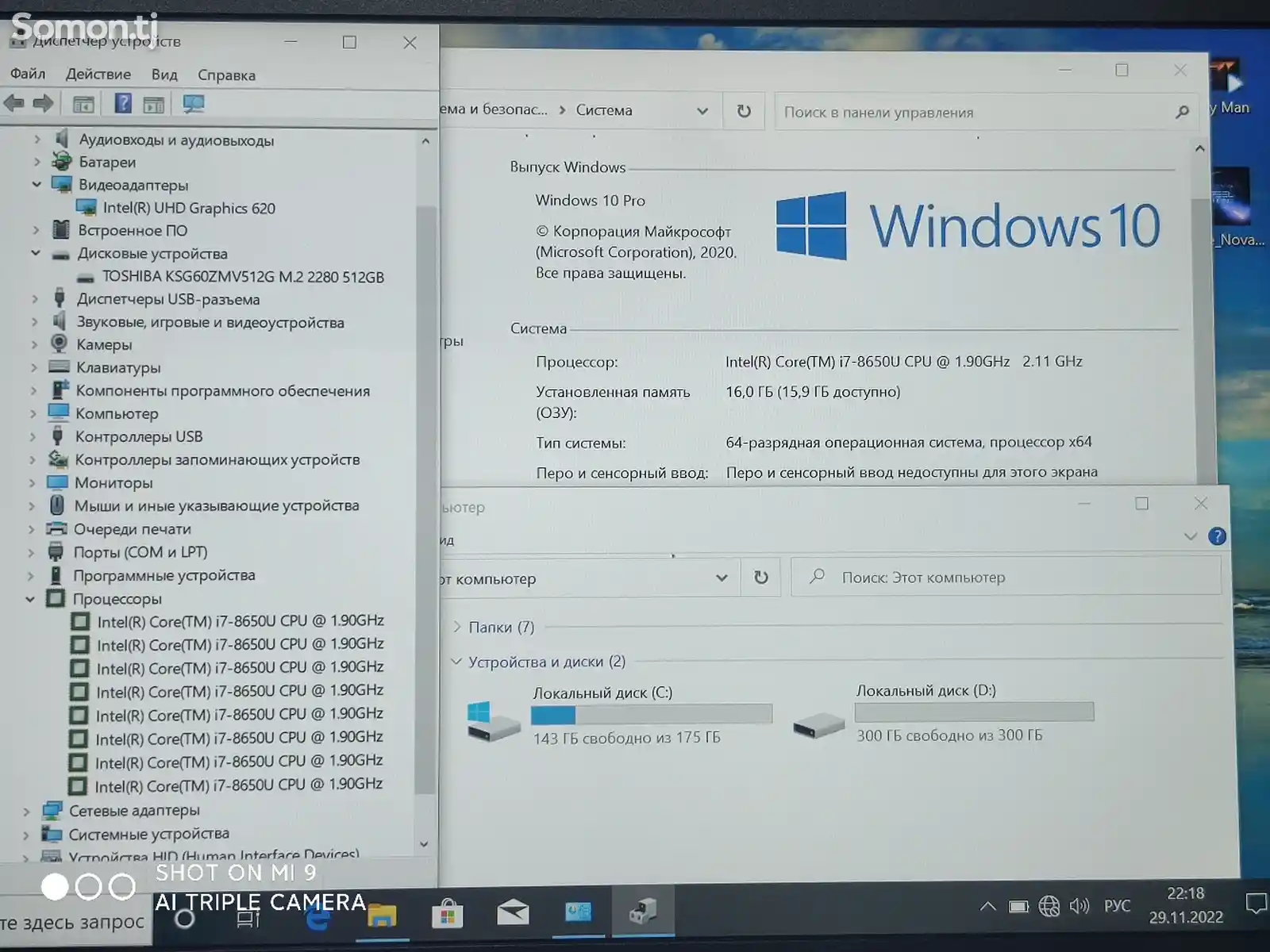Click Система breadcrumb in Control Panel

(604, 110)
